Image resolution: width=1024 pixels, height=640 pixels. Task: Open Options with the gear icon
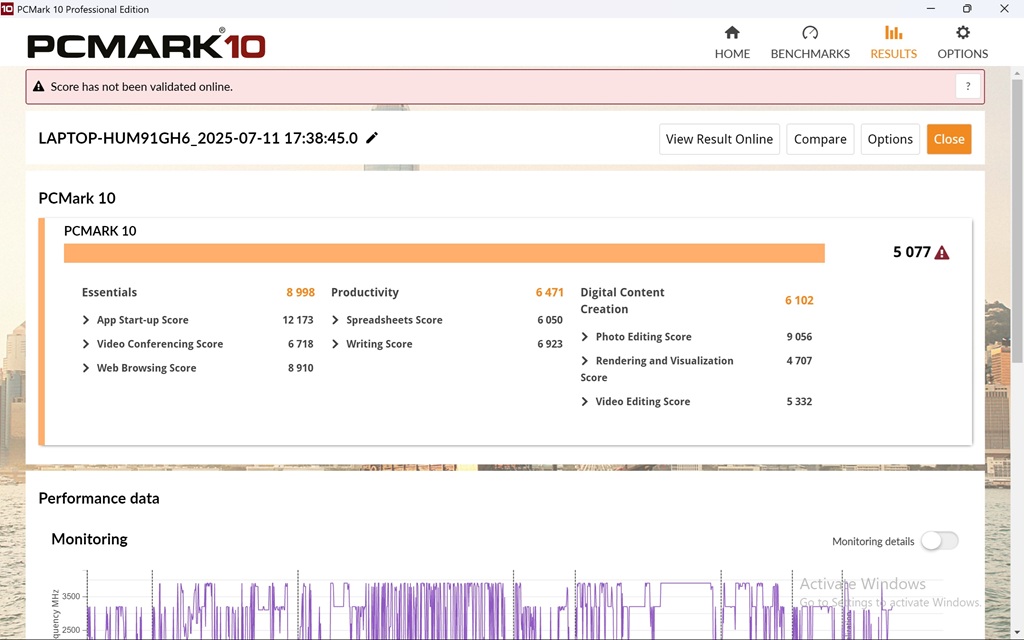click(x=962, y=33)
